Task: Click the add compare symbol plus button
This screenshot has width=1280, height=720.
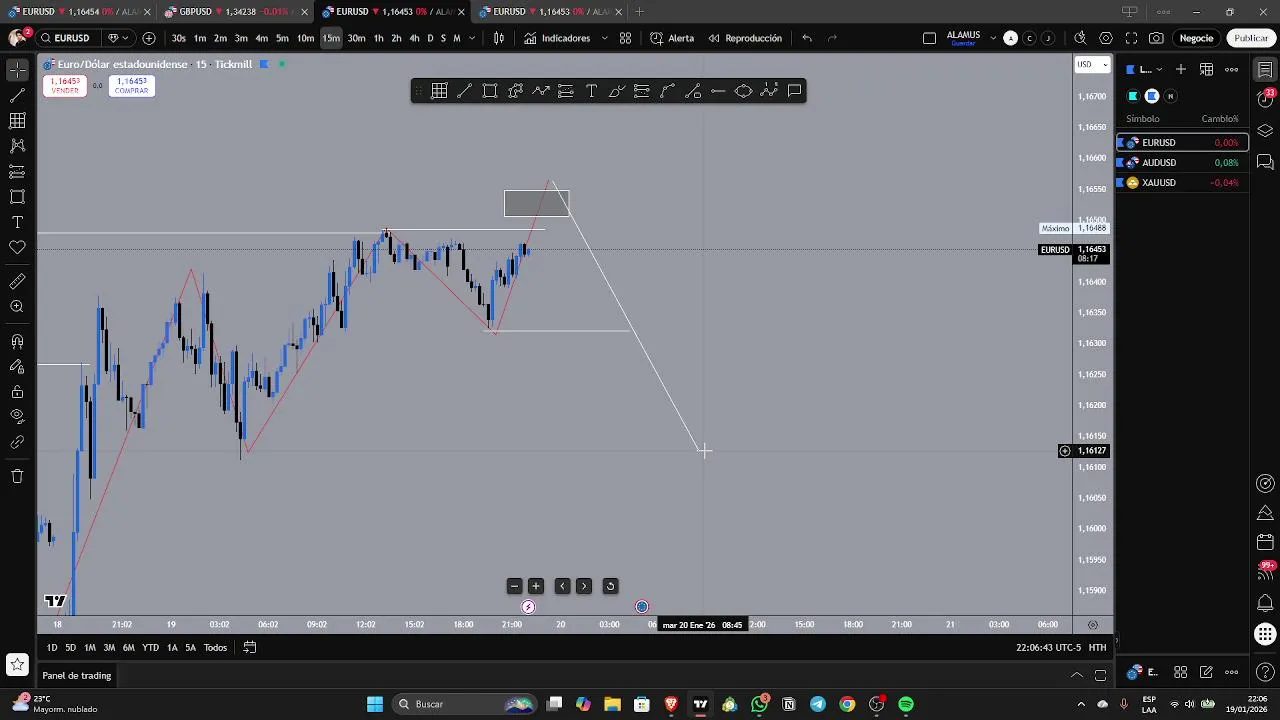Action: [149, 38]
